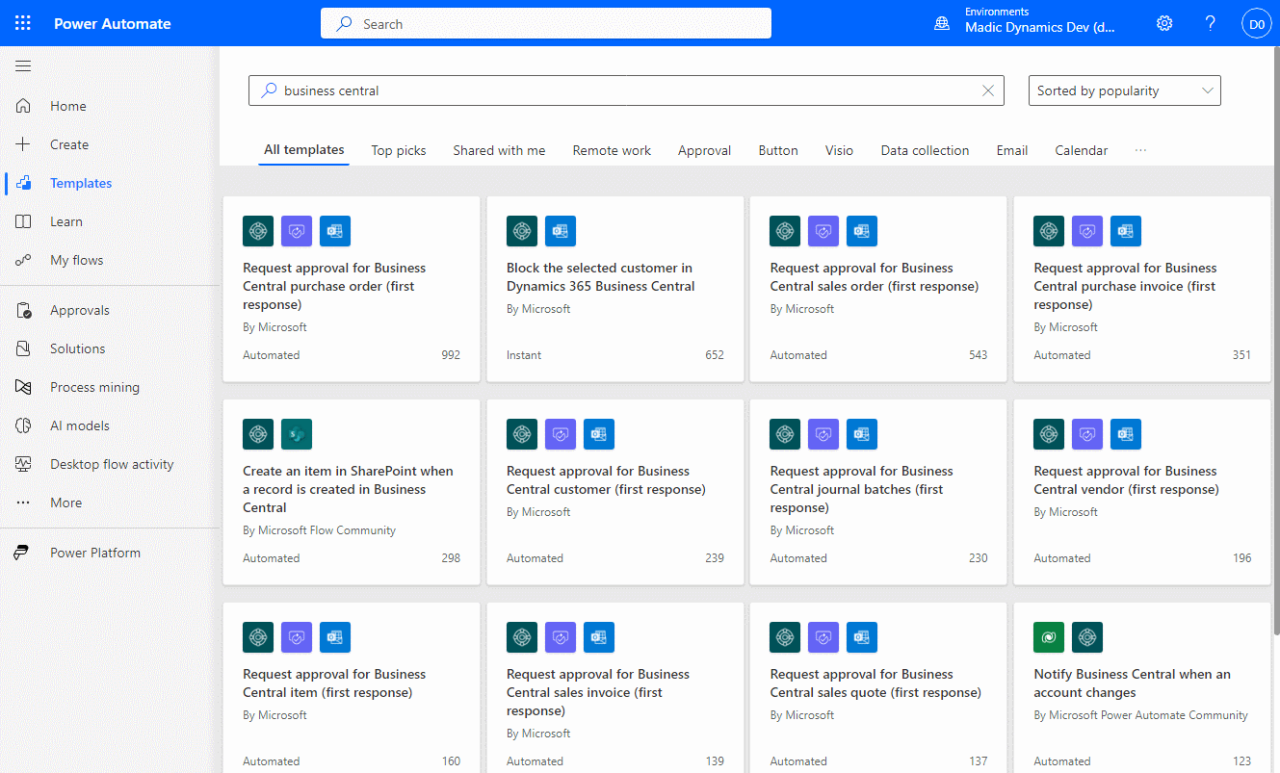Screen dimensions: 1280x773
Task: Click the AI models icon in the sidebar
Action: 24,425
